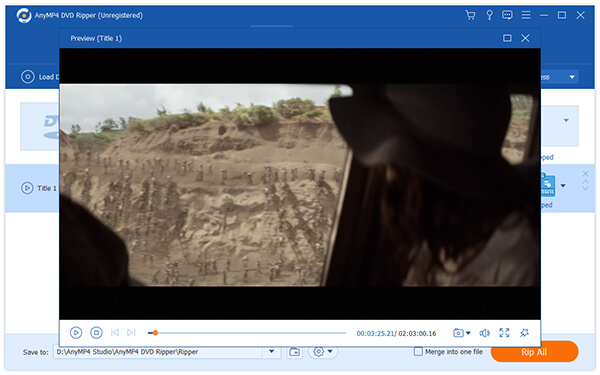This screenshot has width=600, height=375.
Task: Mute the preview volume
Action: pos(484,333)
